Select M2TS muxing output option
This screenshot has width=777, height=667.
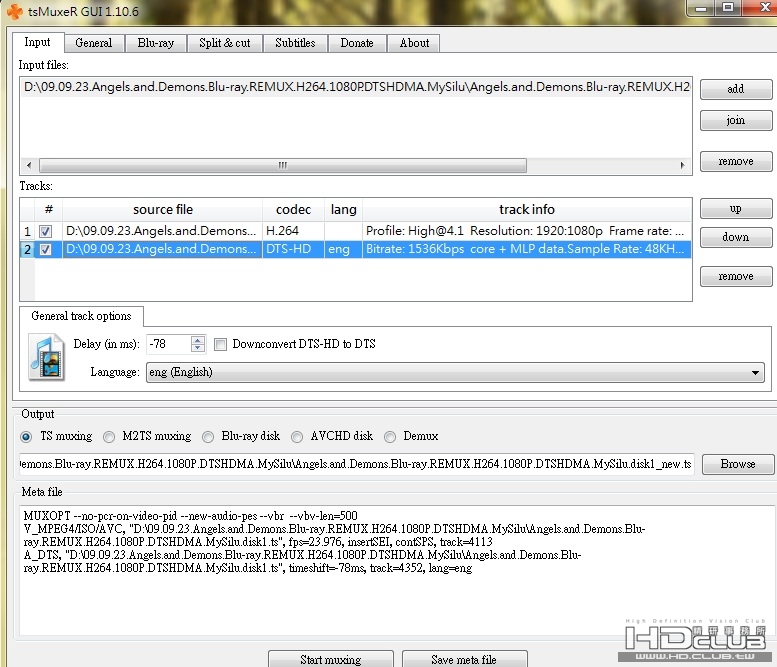pos(109,437)
